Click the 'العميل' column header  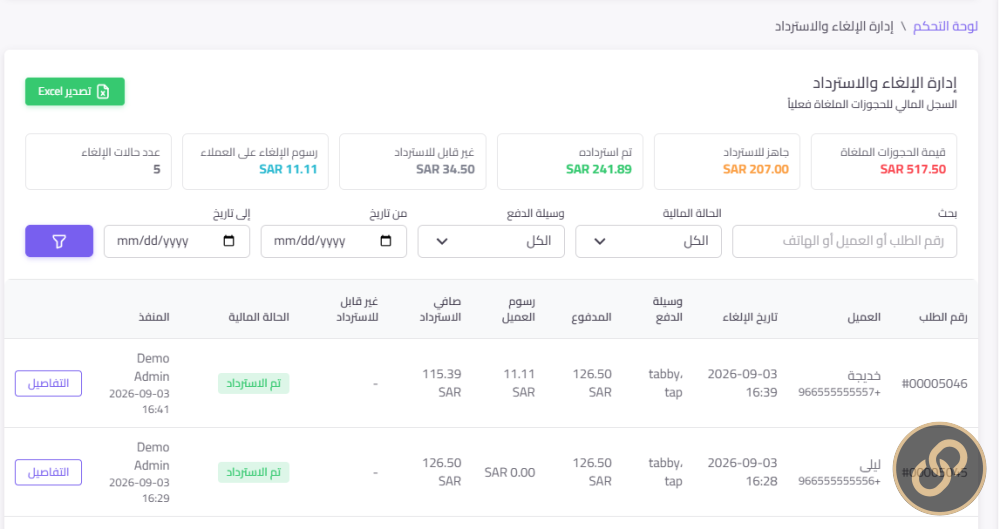(864, 317)
